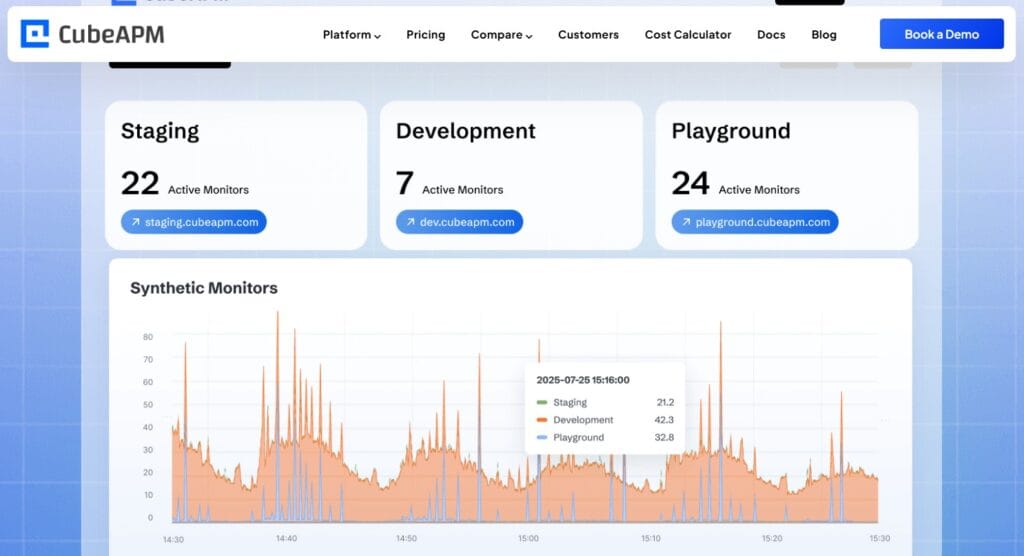Click the 14:40 time axis label
Screen dimensions: 1024x556
(x=286, y=538)
